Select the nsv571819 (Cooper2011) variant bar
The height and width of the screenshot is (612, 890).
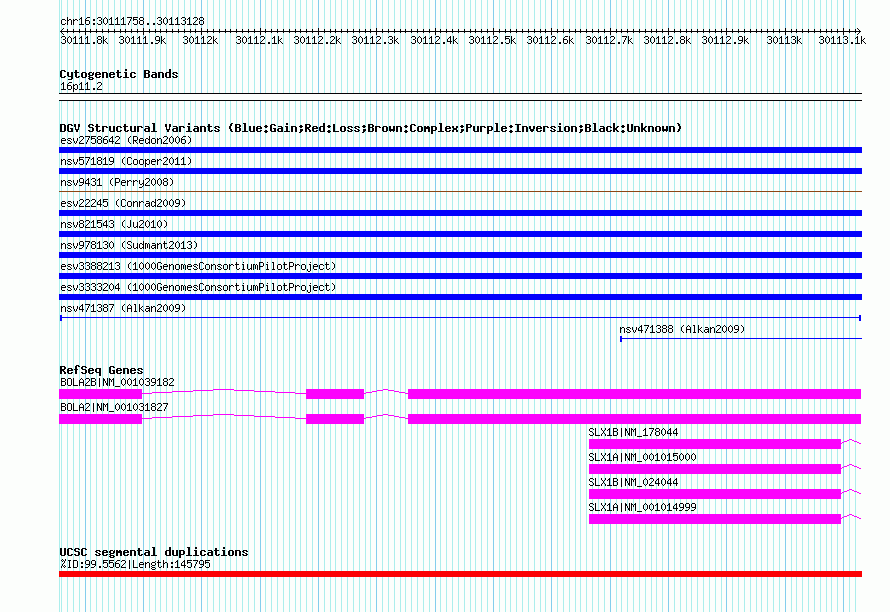point(460,171)
